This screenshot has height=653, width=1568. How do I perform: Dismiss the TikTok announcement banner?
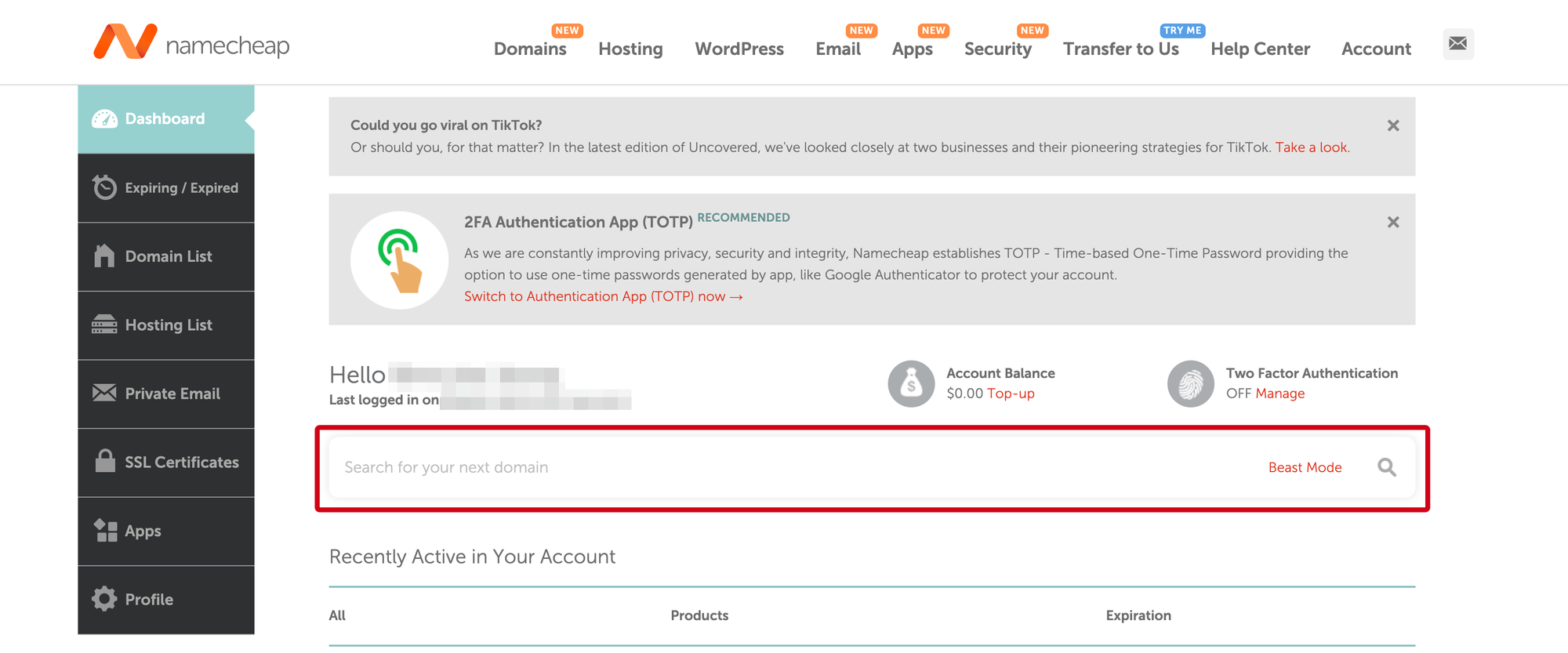point(1393,125)
